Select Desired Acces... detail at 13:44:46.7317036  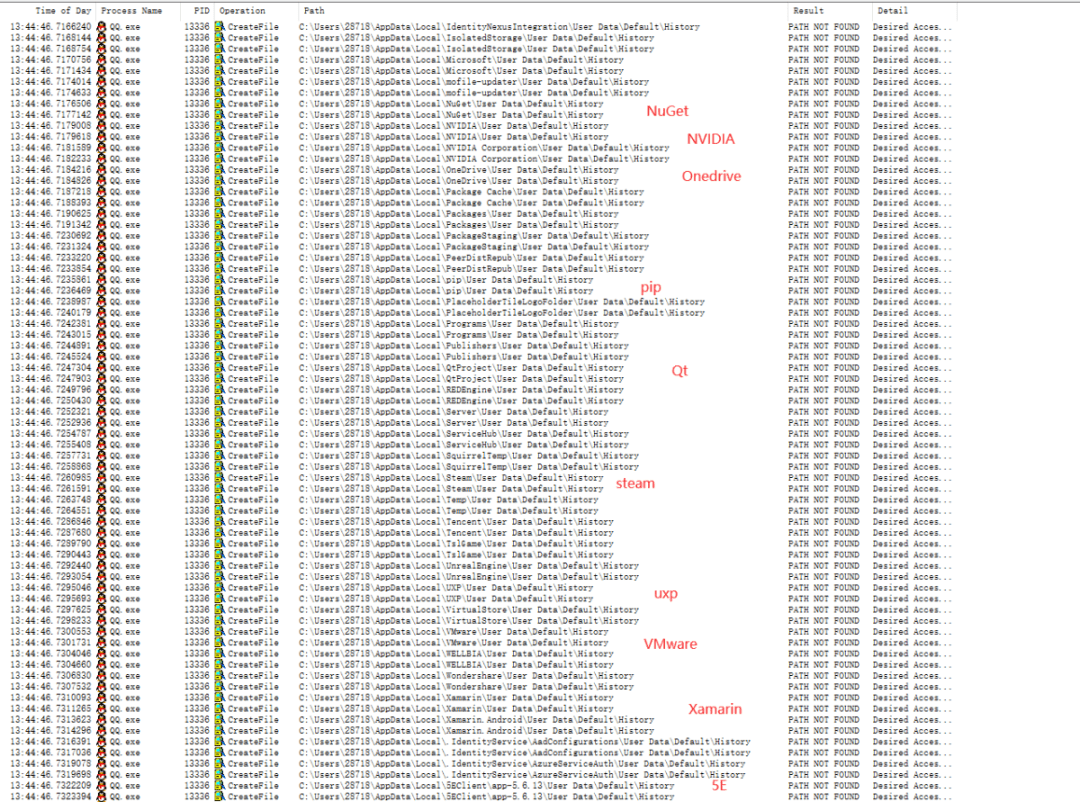[912, 753]
